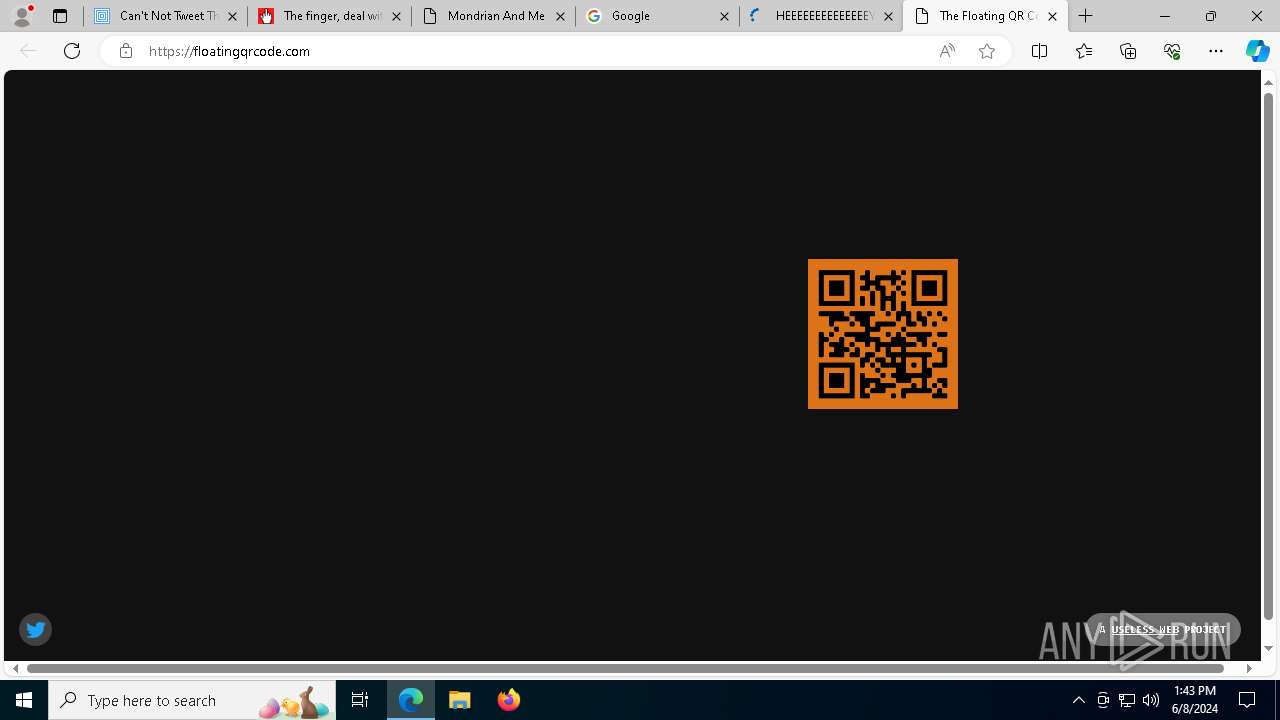
Task: Click the vertical scrollbar up arrow
Action: click(1268, 82)
